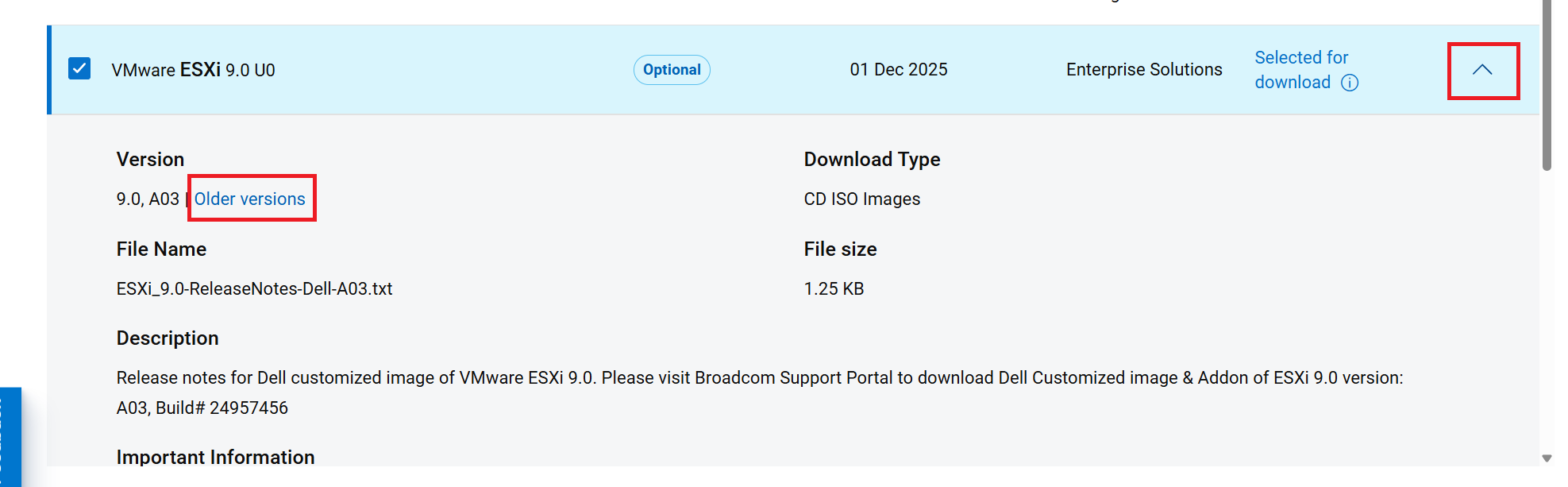Select the Enterprise Solutions category label
1568x487 pixels.
pyautogui.click(x=1144, y=69)
